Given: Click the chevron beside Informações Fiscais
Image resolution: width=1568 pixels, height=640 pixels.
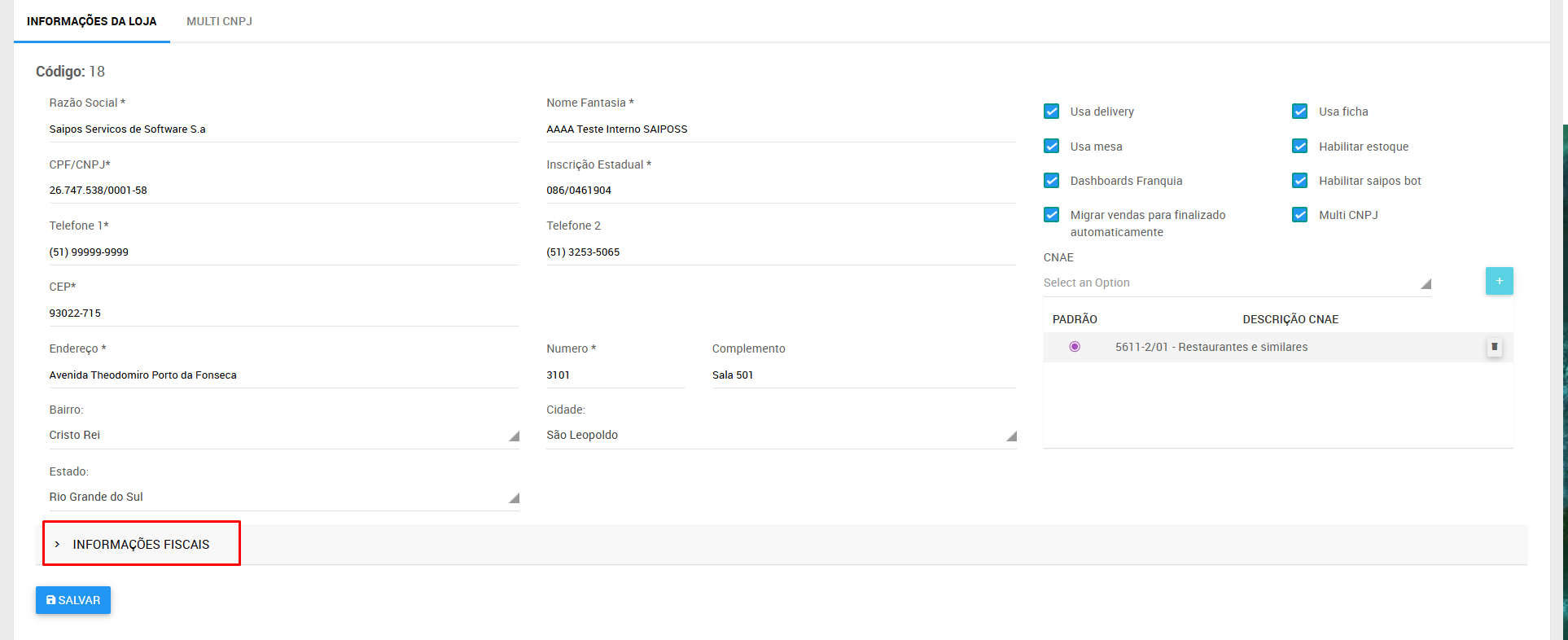Looking at the screenshot, I should click(57, 544).
